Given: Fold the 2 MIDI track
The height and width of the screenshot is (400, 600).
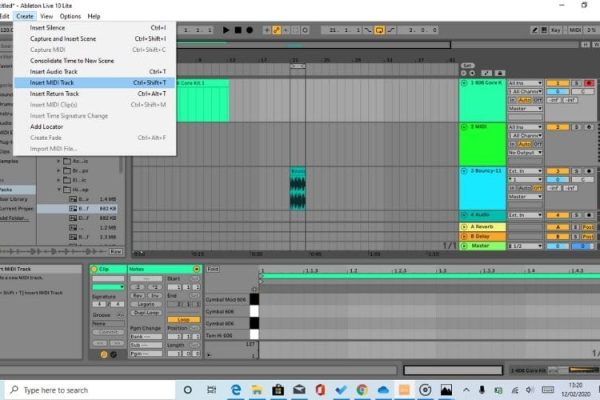Looking at the screenshot, I should (464, 127).
